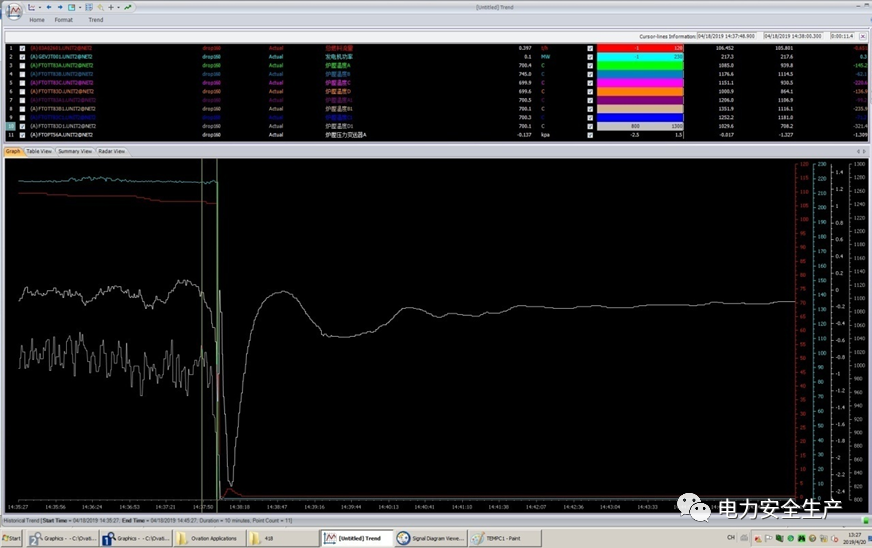872x548 pixels.
Task: Click the Windows Start button
Action: pos(12,538)
